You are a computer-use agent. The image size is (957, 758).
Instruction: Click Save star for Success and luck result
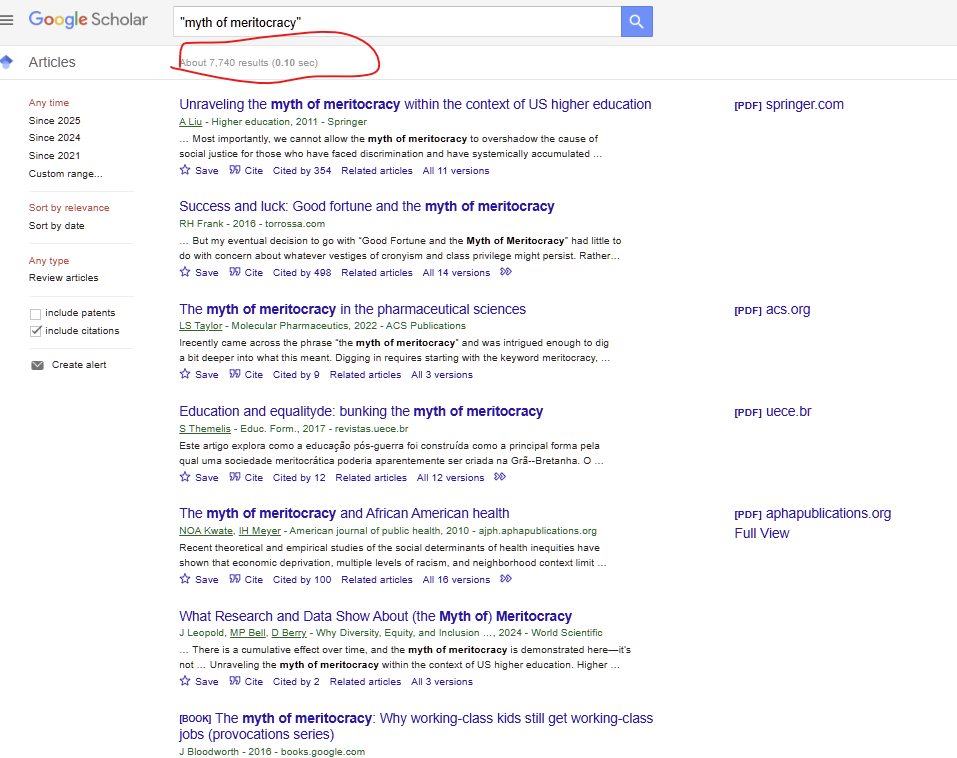coord(185,272)
